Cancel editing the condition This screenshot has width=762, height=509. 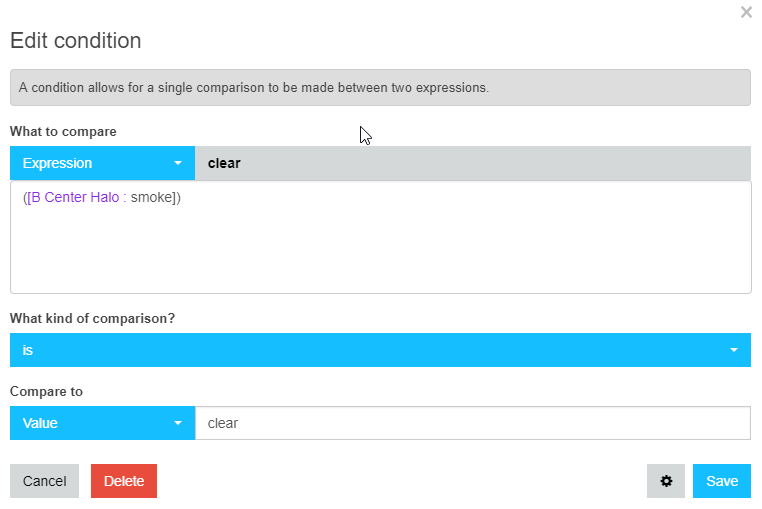pyautogui.click(x=44, y=481)
